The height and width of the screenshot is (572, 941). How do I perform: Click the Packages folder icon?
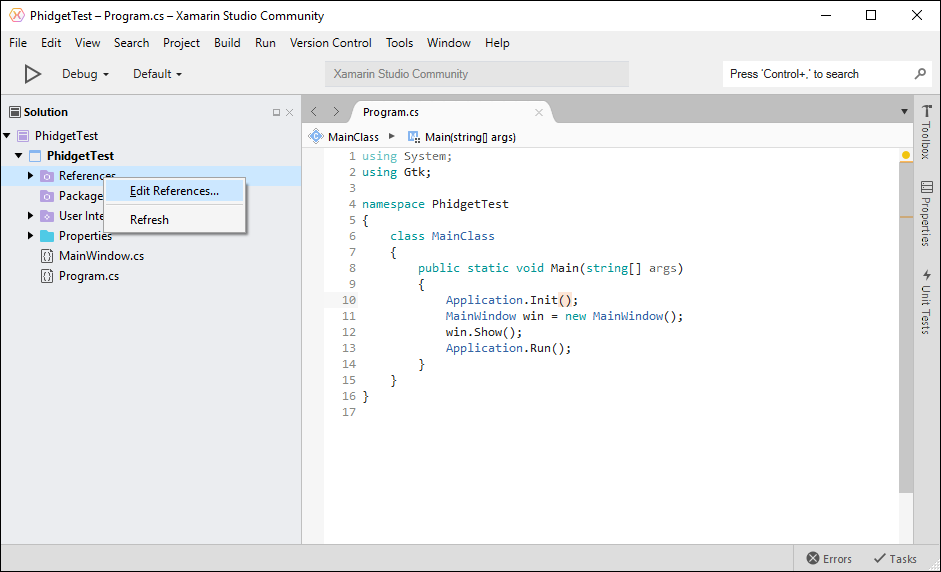[47, 196]
